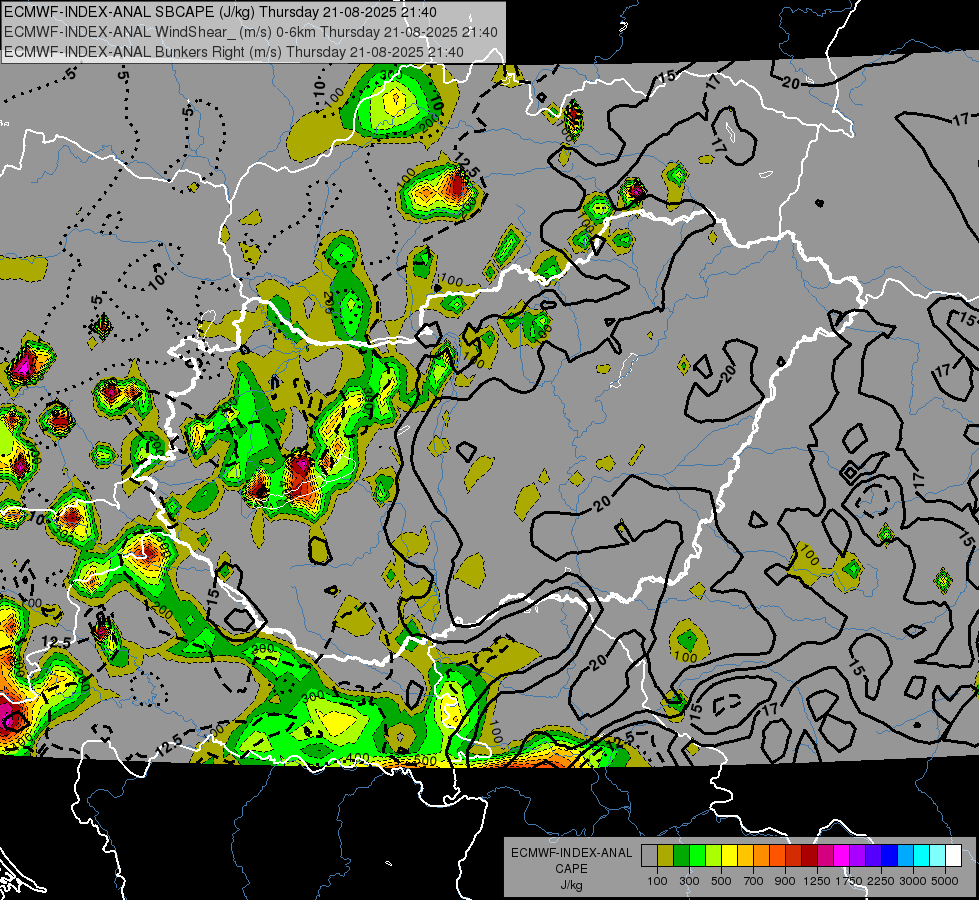Click the 3000 value under the legend
979x900 pixels.
point(913,881)
